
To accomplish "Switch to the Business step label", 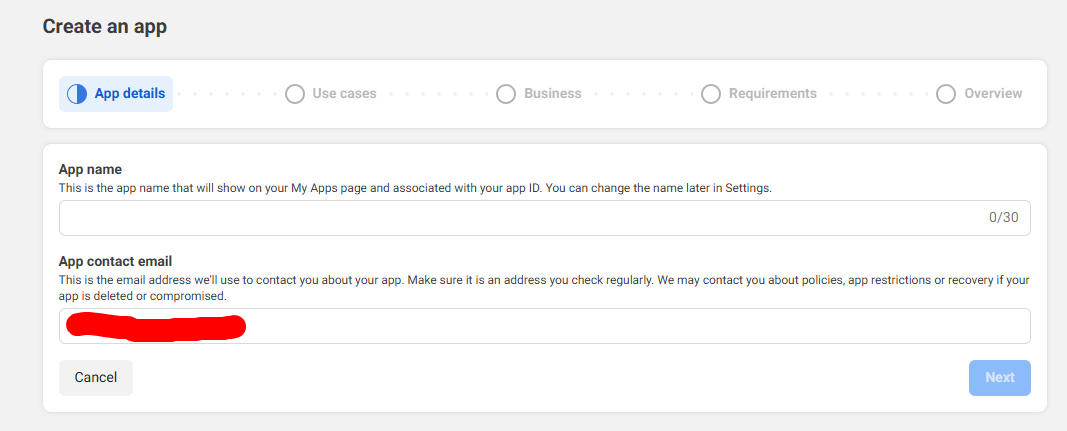I will click(x=552, y=94).
